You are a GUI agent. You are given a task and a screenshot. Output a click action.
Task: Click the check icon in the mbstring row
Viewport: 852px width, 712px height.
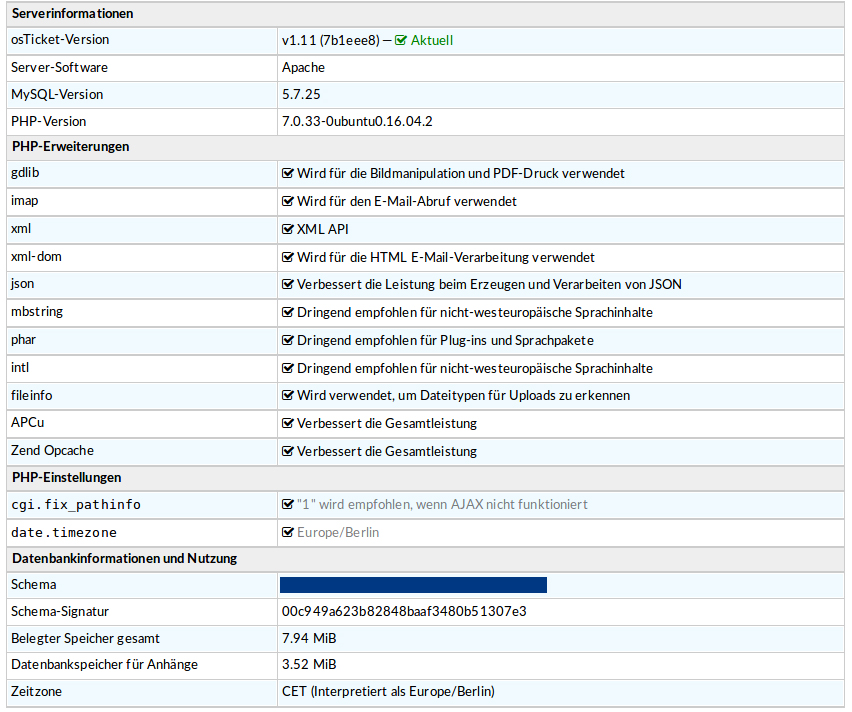click(x=288, y=313)
